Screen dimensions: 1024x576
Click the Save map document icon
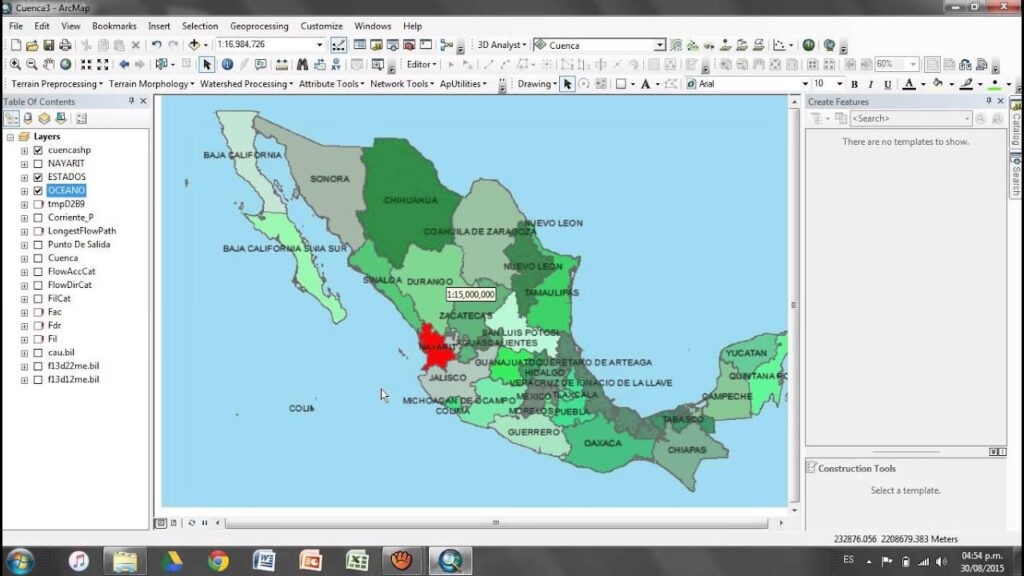click(48, 45)
